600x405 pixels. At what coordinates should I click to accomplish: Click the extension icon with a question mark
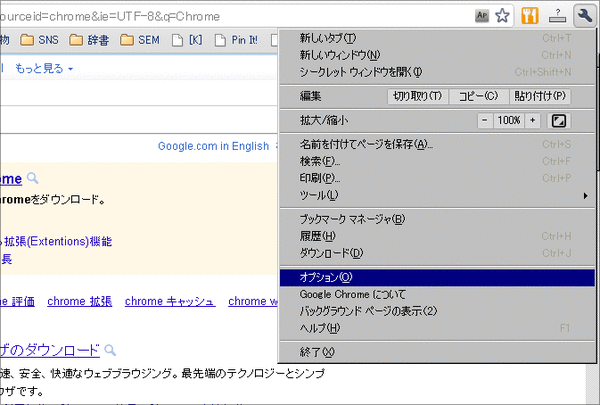pos(557,16)
